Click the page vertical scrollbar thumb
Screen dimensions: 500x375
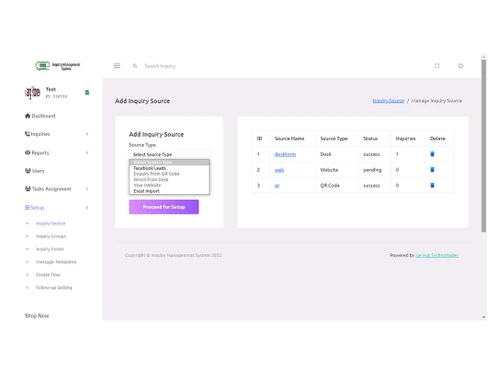click(484, 146)
